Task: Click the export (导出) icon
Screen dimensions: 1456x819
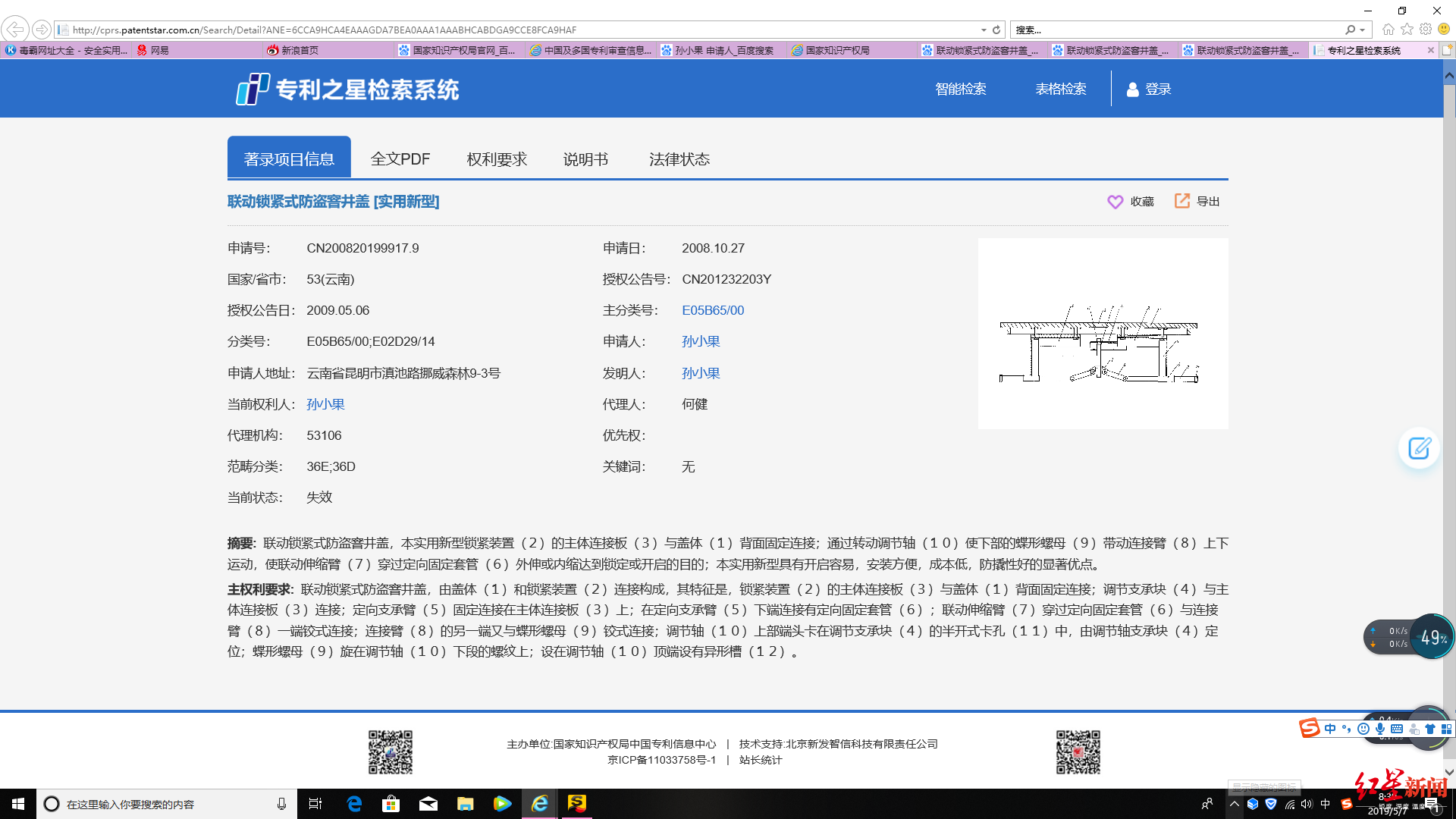Action: point(1181,201)
